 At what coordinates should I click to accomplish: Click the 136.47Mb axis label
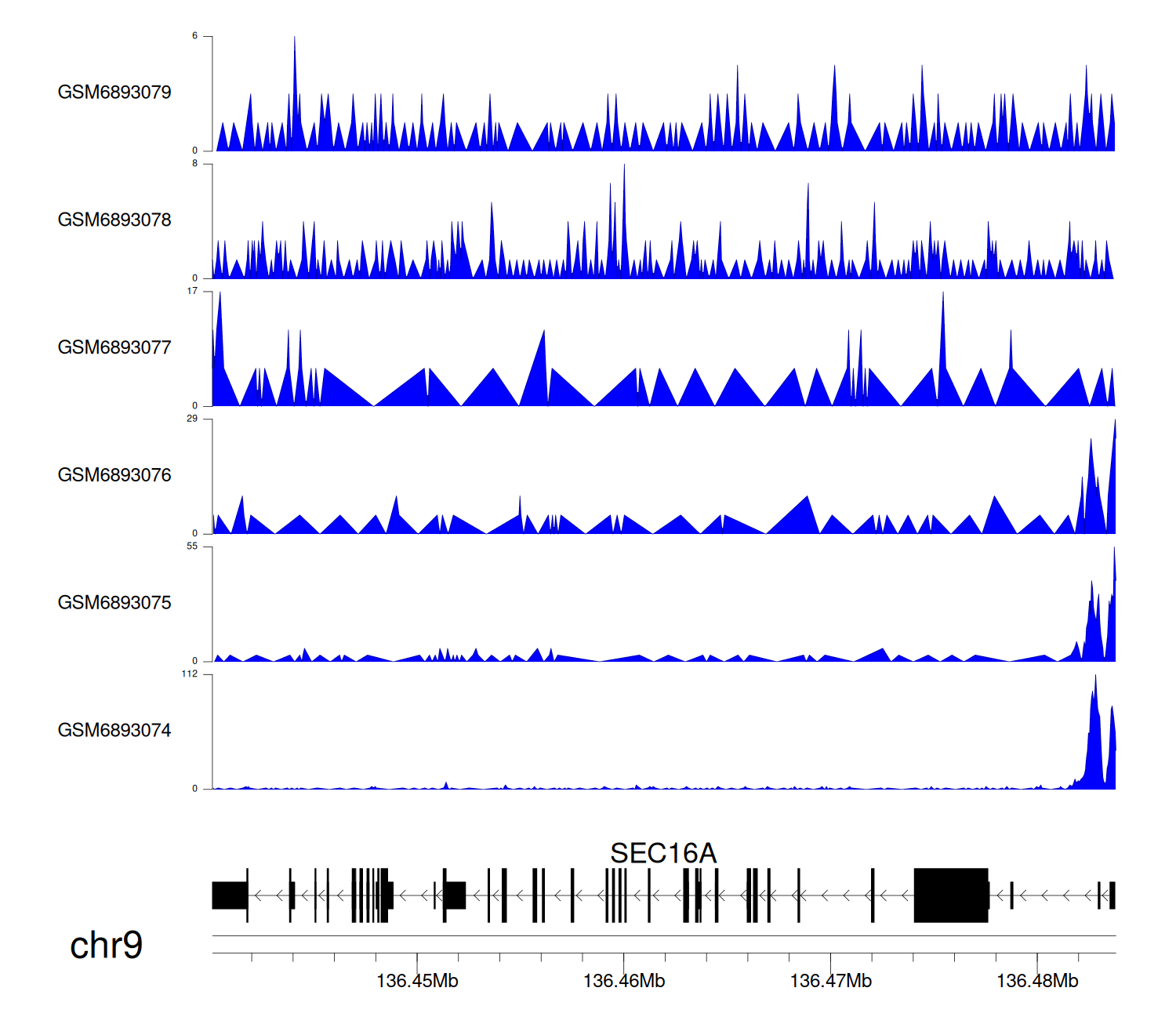point(830,981)
